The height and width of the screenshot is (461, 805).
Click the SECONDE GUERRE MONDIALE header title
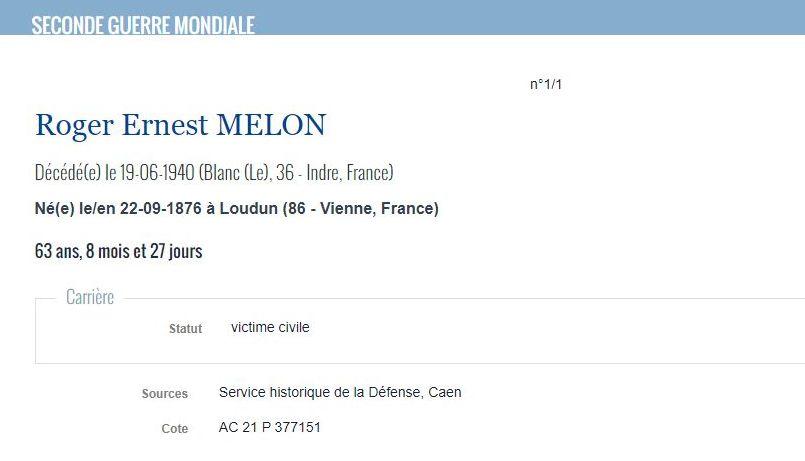coord(143,25)
